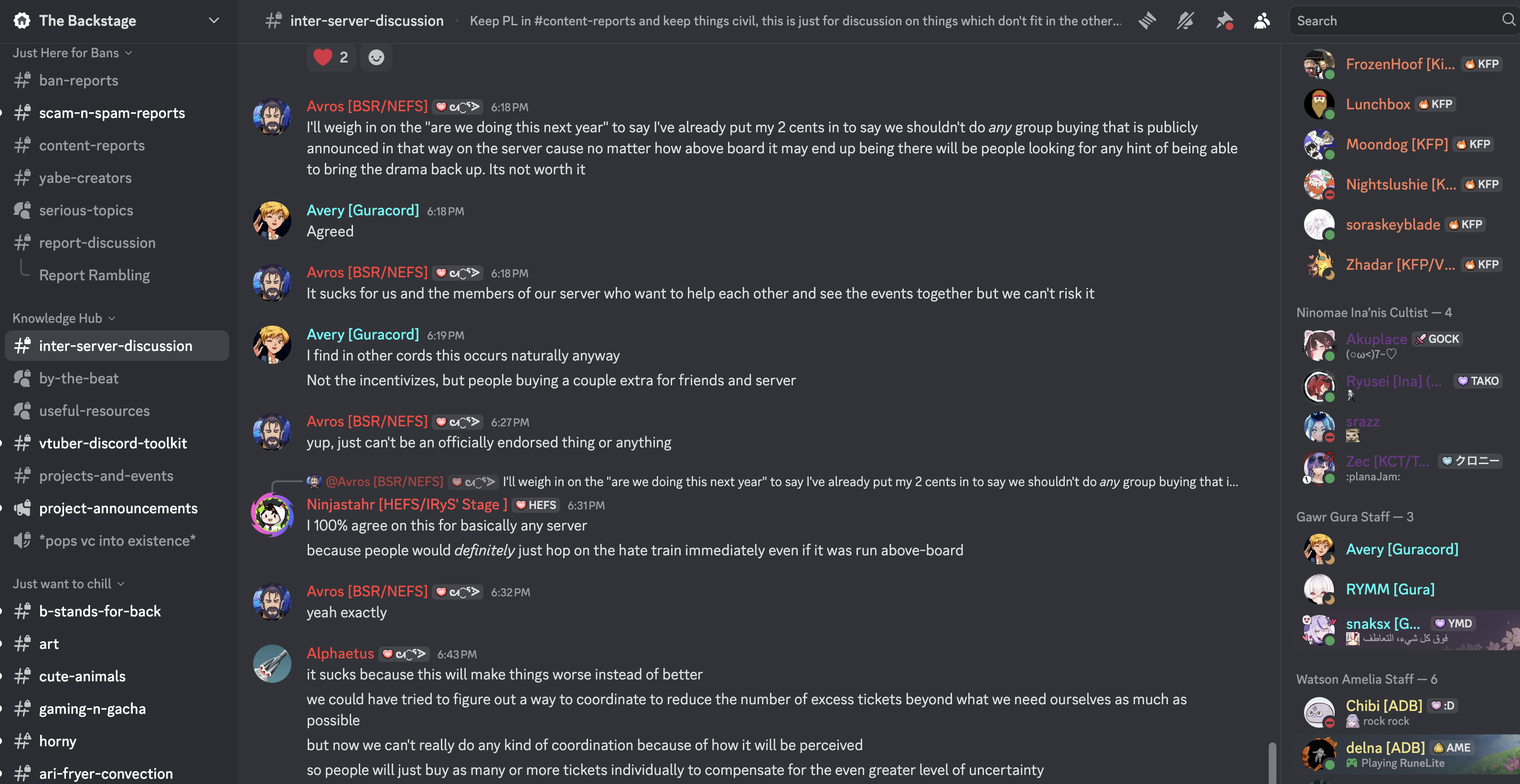The height and width of the screenshot is (784, 1520).
Task: Collapse Just want to chill category
Action: [68, 584]
